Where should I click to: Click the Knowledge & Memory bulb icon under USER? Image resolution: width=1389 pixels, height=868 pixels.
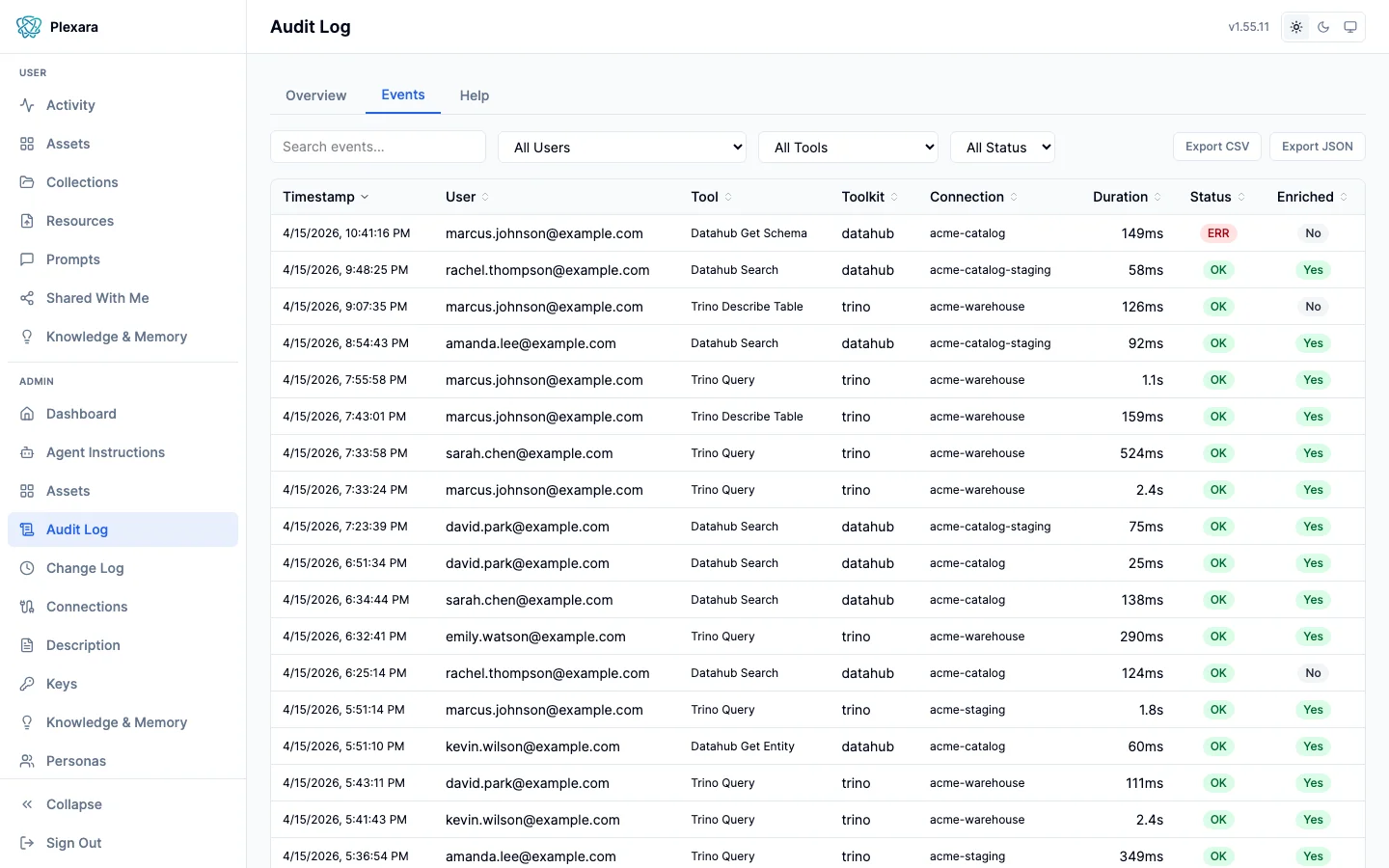pos(27,337)
